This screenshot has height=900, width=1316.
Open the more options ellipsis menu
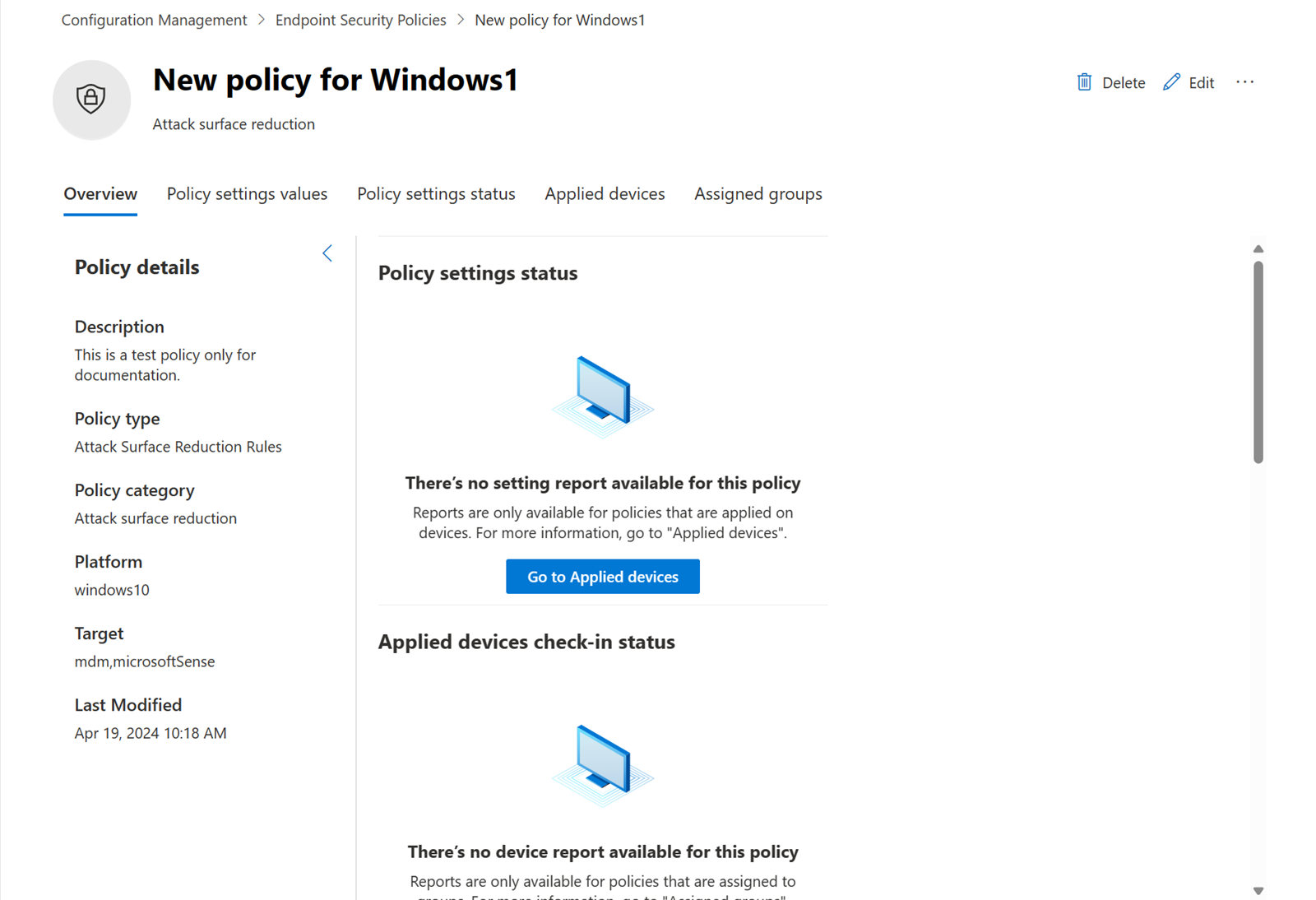click(x=1244, y=82)
